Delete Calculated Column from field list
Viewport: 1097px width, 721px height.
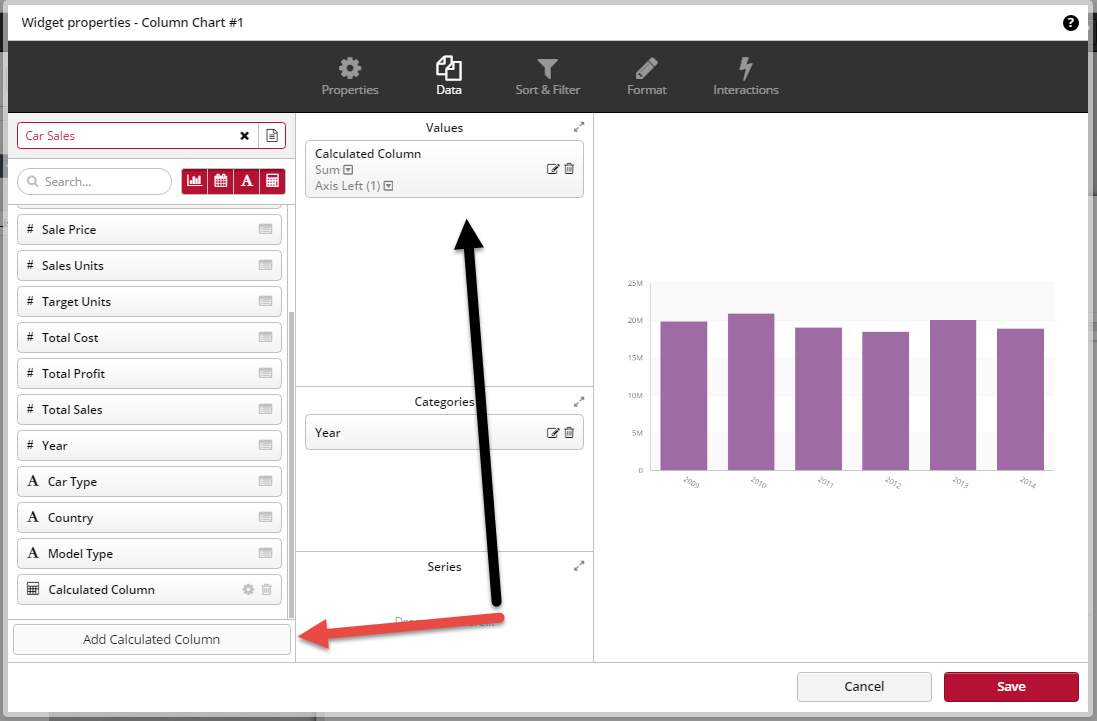pyautogui.click(x=266, y=589)
